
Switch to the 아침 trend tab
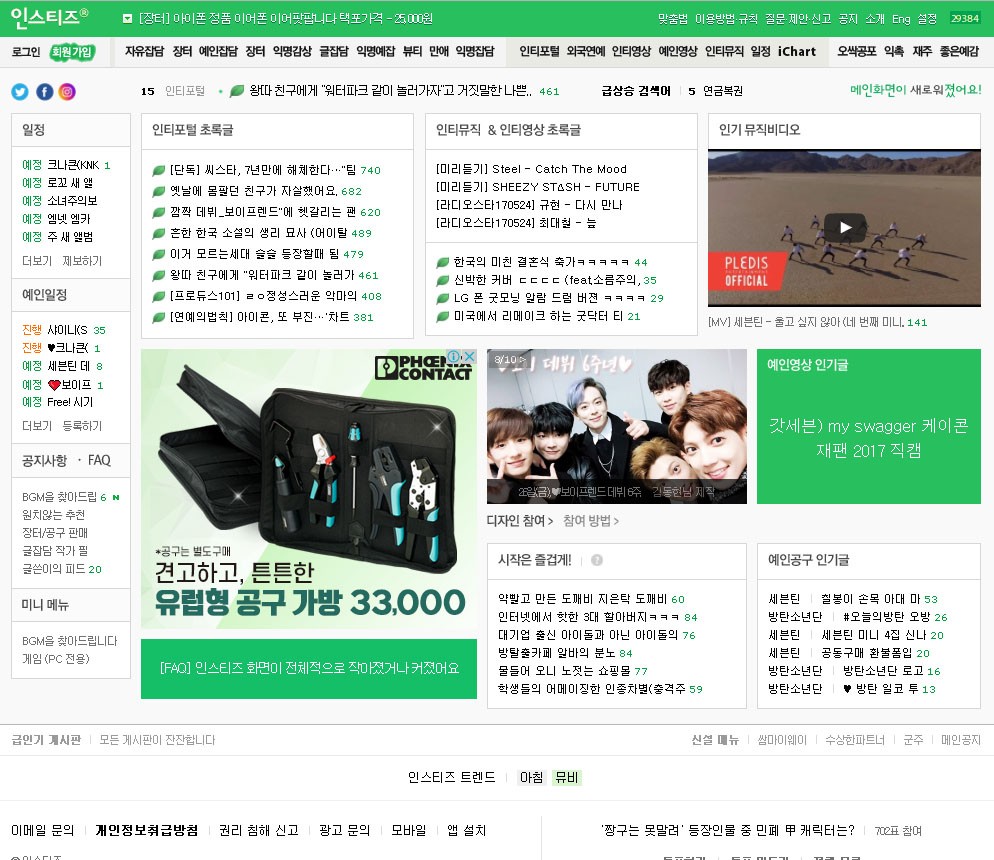coord(531,777)
